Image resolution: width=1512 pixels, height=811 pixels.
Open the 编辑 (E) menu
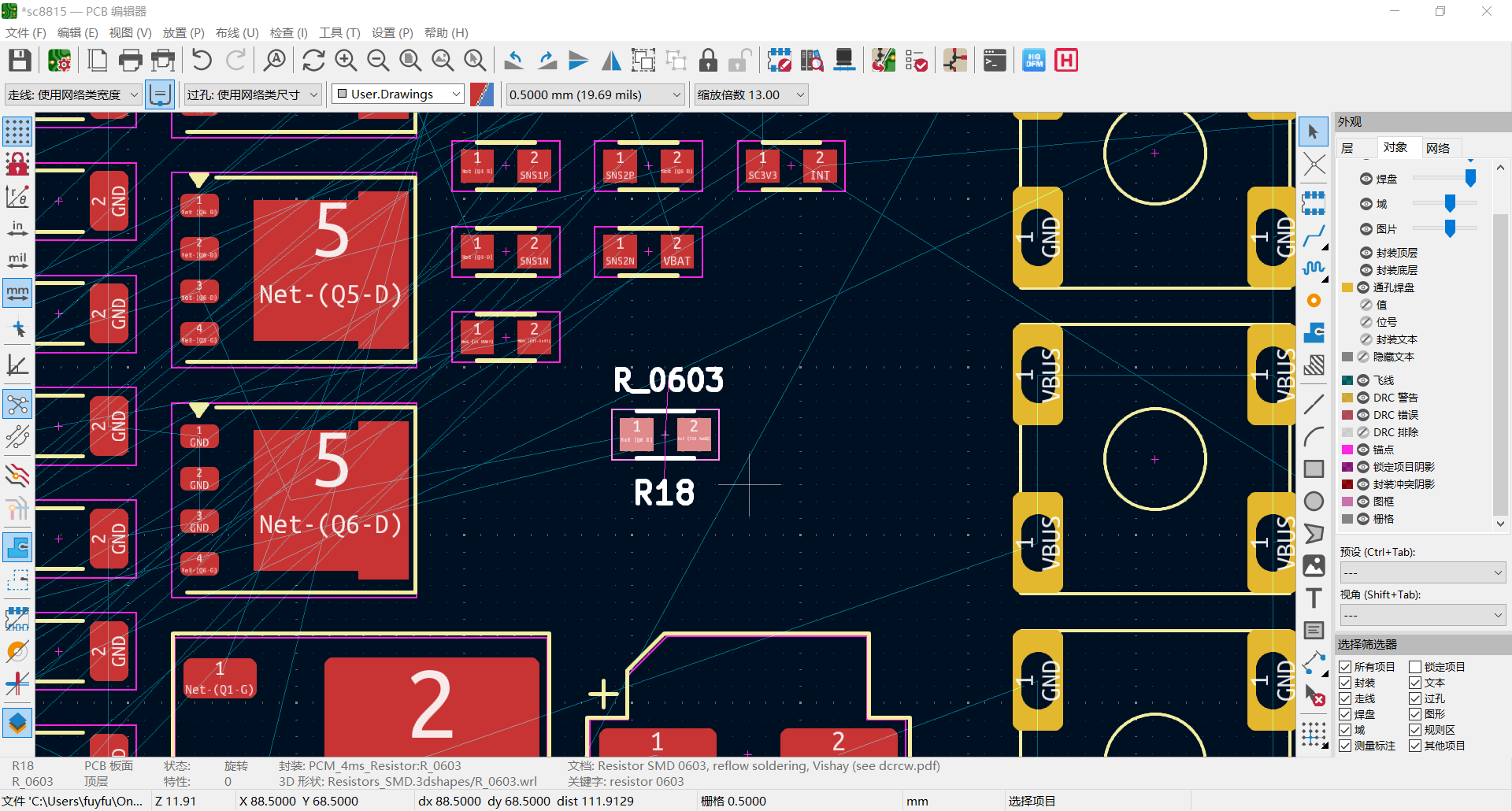78,32
